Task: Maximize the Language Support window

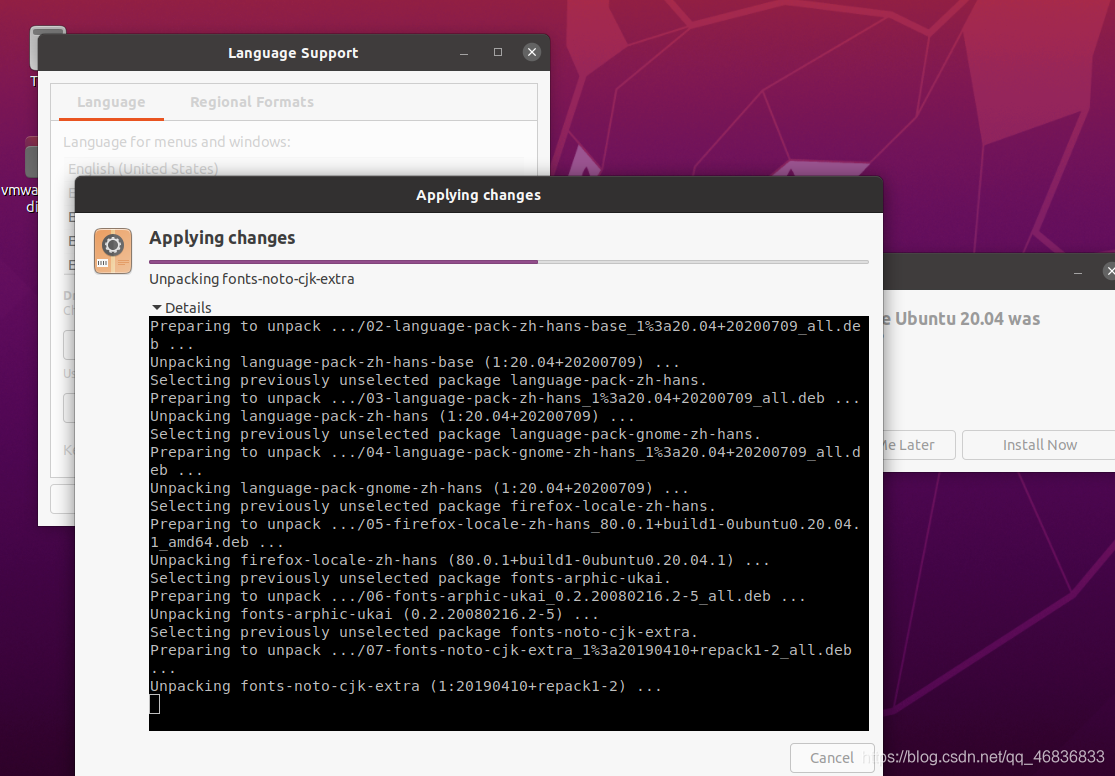Action: click(498, 52)
